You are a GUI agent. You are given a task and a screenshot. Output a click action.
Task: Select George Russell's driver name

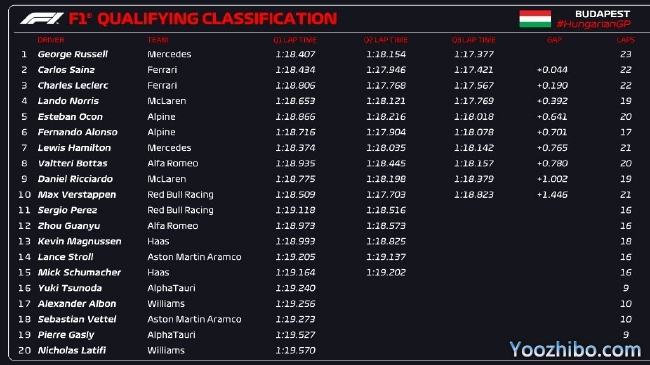73,54
